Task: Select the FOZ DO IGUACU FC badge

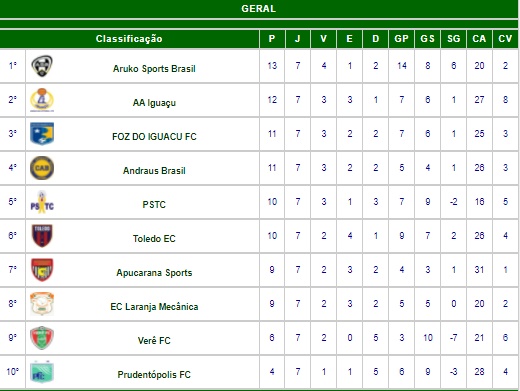Action: [42, 134]
